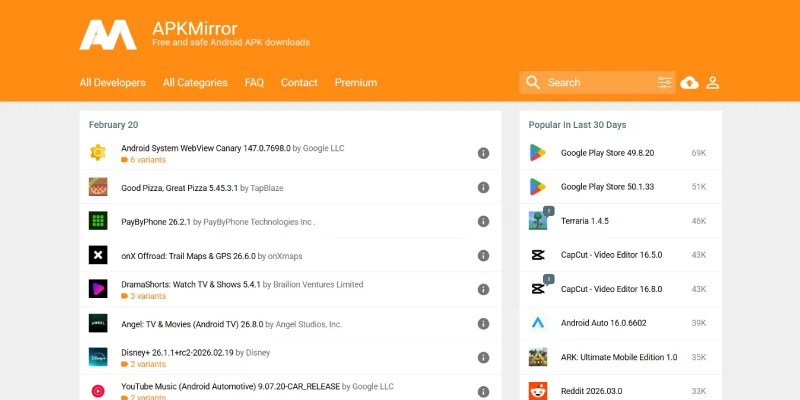
Task: Click the Angel Studios app icon
Action: coord(98,323)
